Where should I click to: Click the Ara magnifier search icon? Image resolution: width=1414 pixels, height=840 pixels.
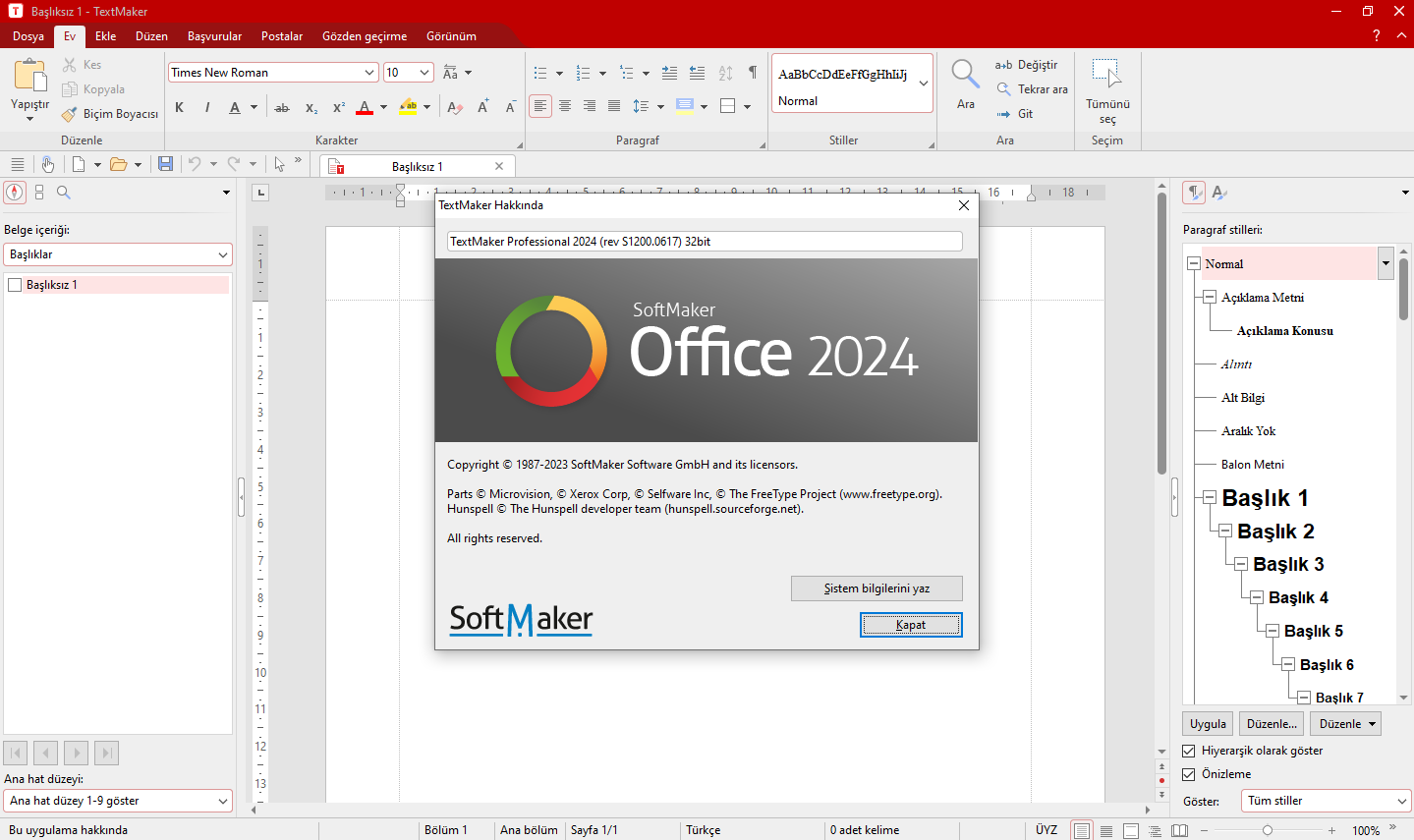[x=966, y=75]
